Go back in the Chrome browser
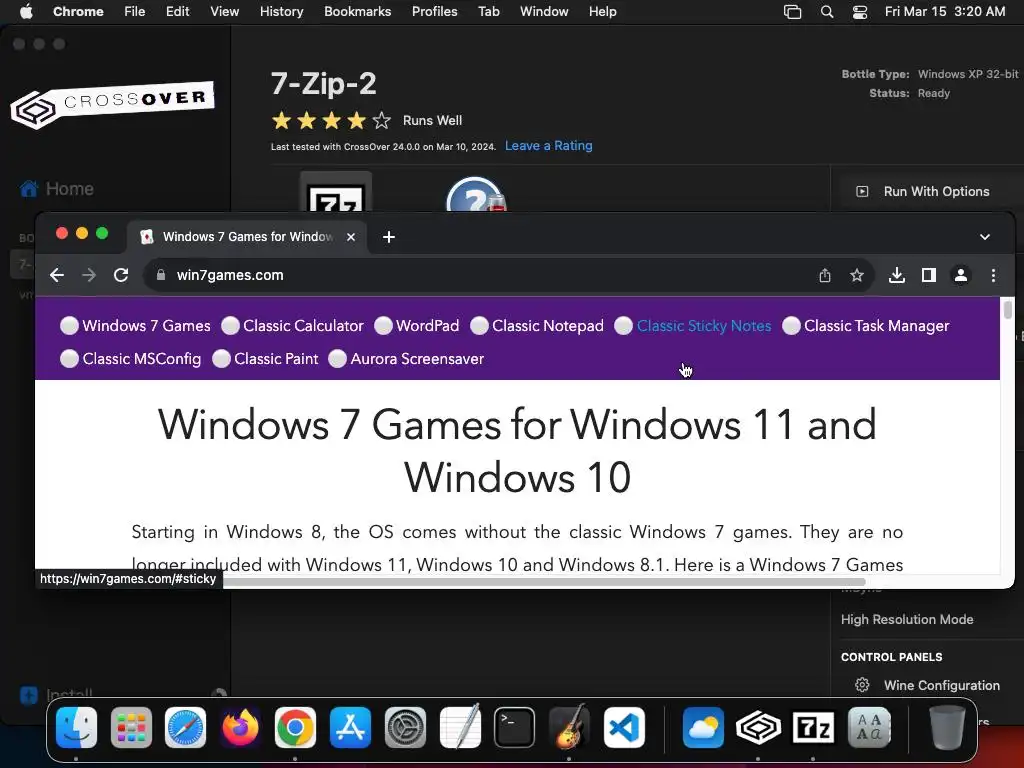 point(57,275)
